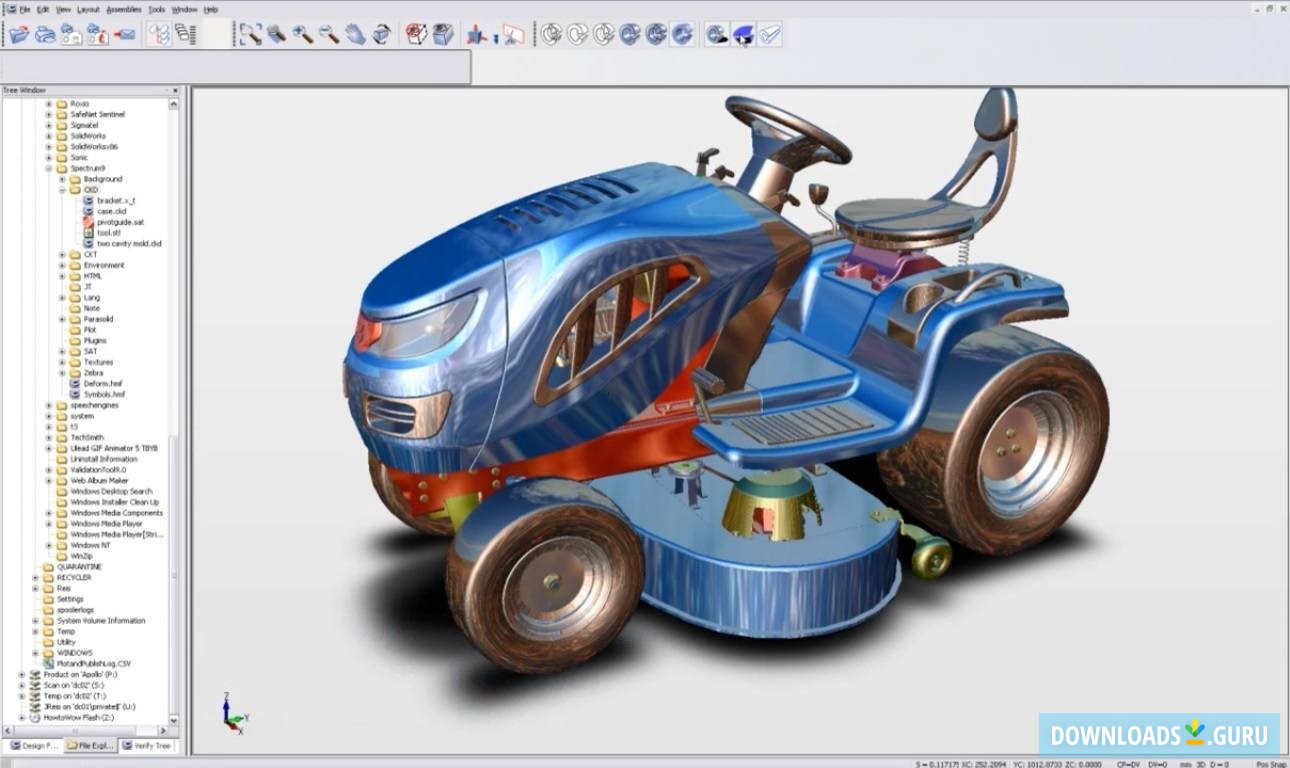Click the coordinate axis triad toolbar icon
This screenshot has height=768, width=1290.
[477, 34]
